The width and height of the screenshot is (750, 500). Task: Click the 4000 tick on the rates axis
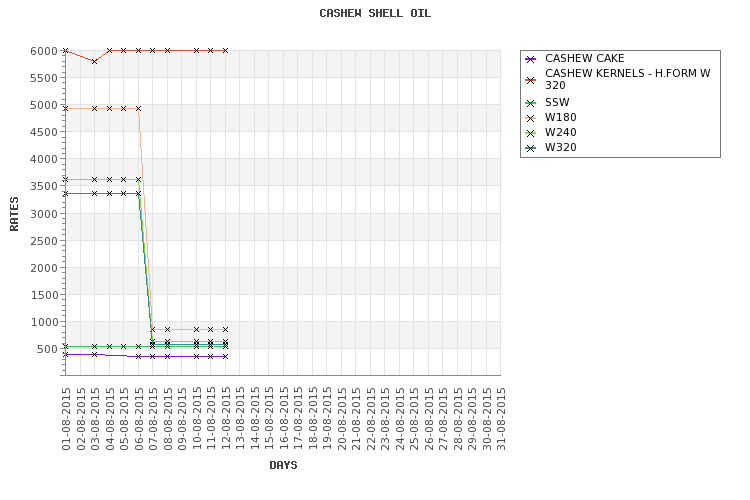pos(44,159)
